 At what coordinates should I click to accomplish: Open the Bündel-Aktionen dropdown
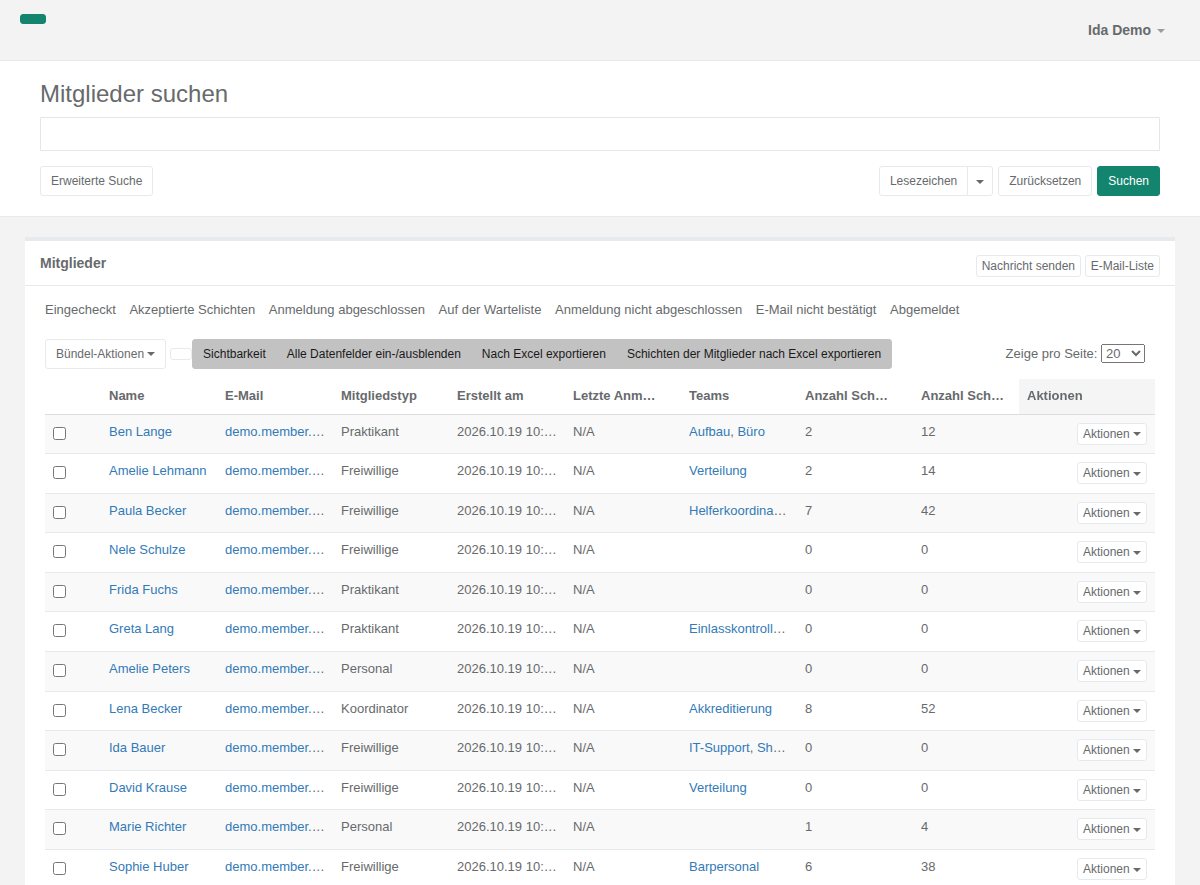pyautogui.click(x=105, y=354)
